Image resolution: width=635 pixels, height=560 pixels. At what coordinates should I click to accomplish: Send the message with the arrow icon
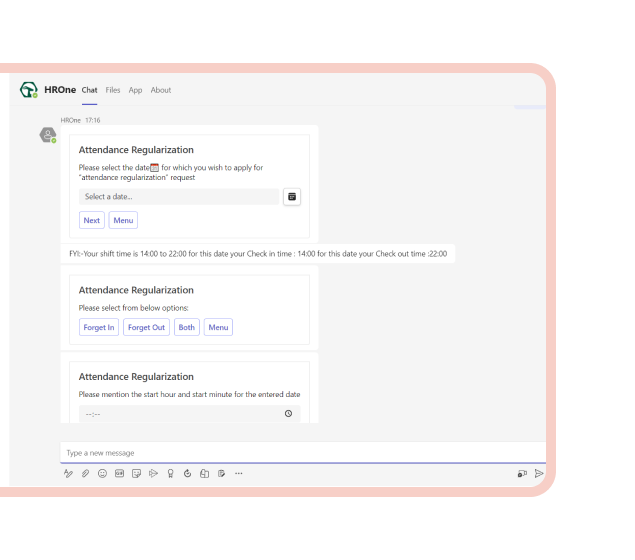click(539, 473)
